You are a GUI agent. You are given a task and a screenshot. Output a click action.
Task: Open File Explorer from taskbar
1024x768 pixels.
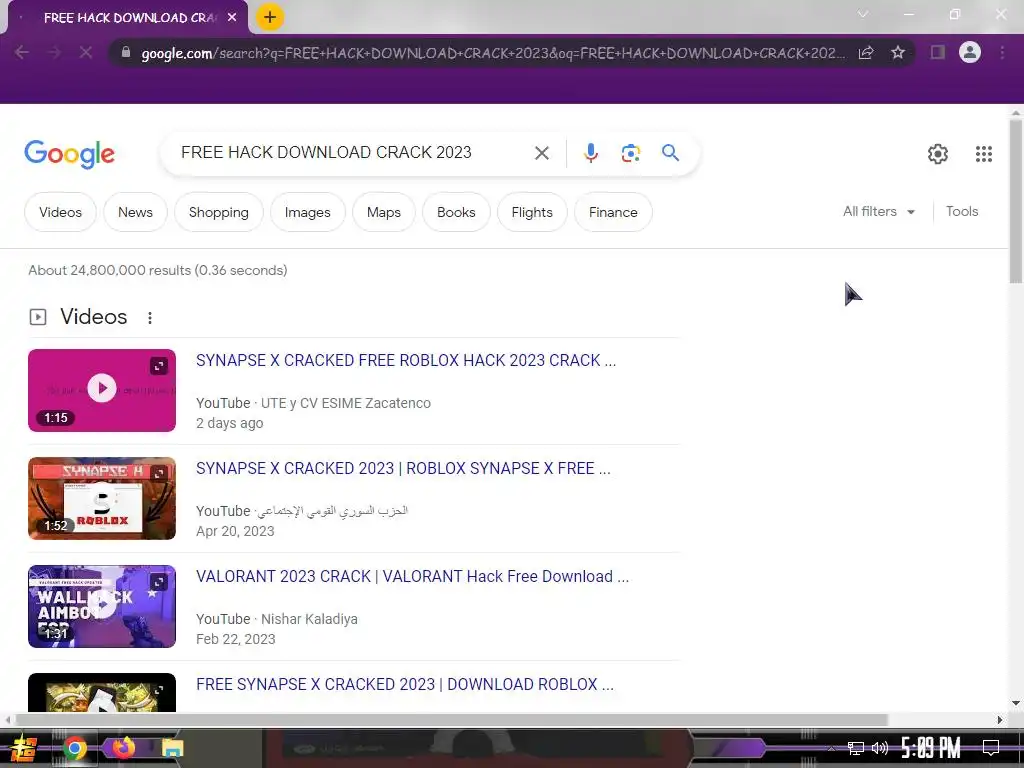173,748
